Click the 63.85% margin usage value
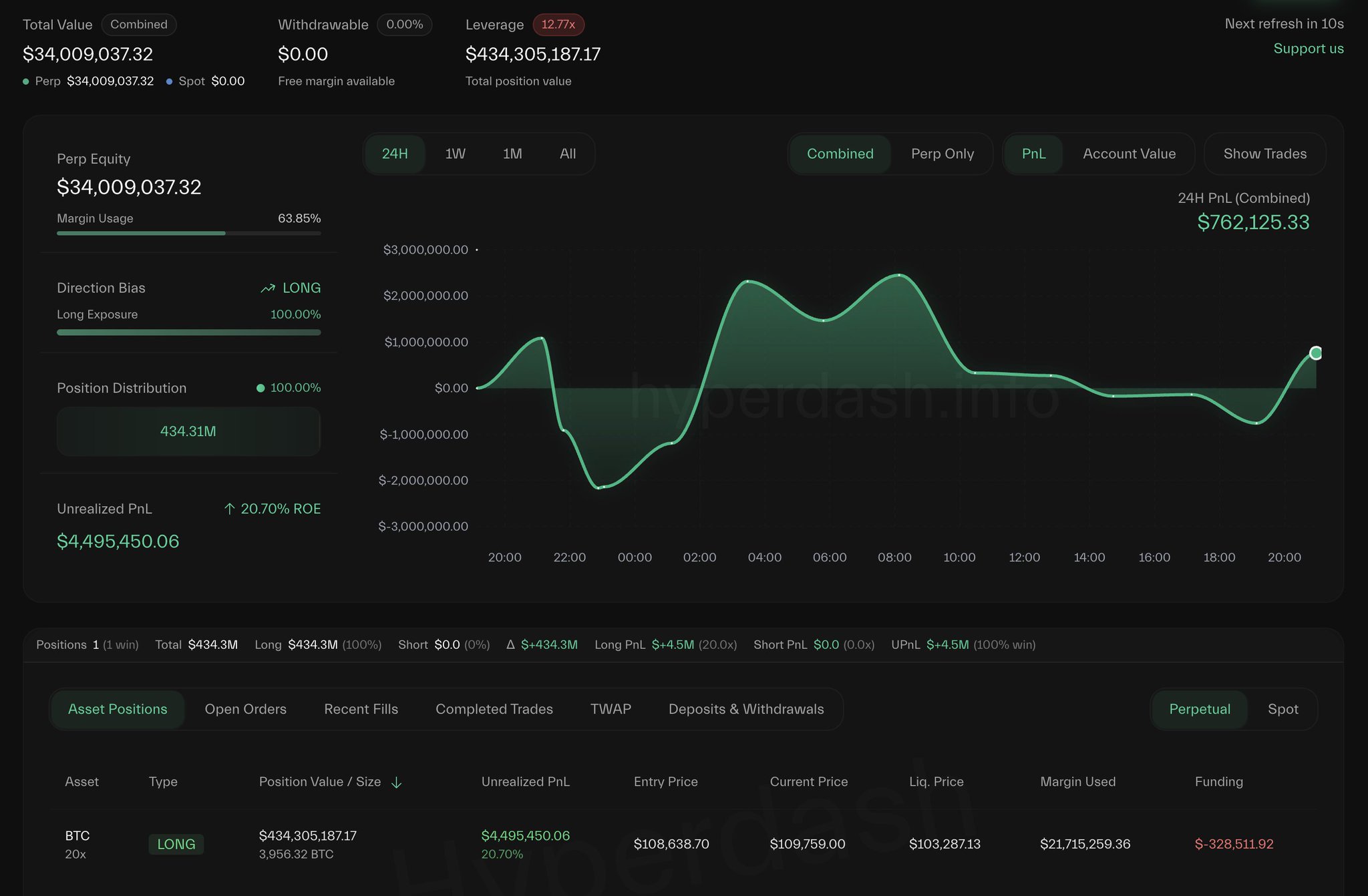Viewport: 1368px width, 896px height. tap(299, 218)
